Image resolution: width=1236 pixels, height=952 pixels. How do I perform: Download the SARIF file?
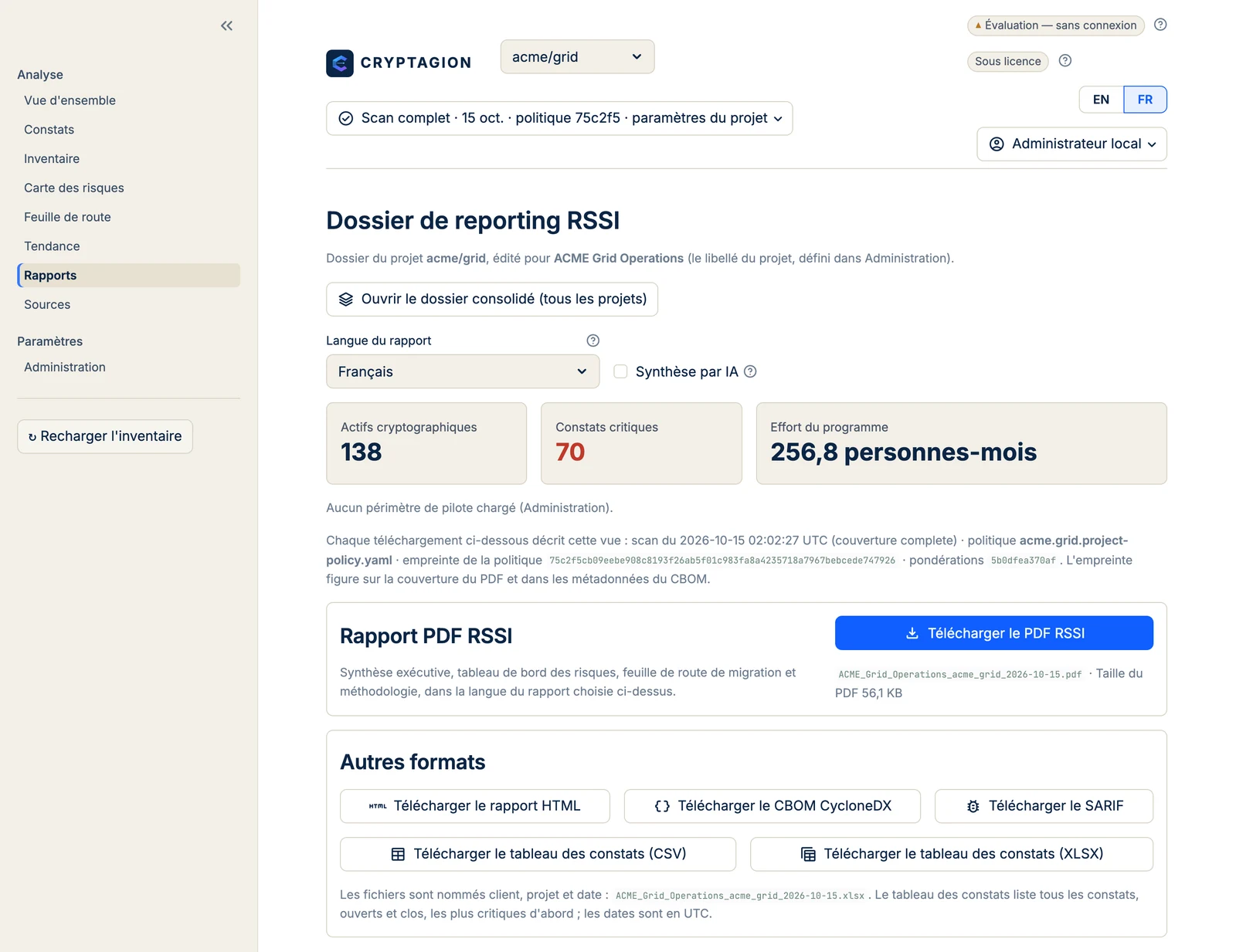pyautogui.click(x=1044, y=806)
